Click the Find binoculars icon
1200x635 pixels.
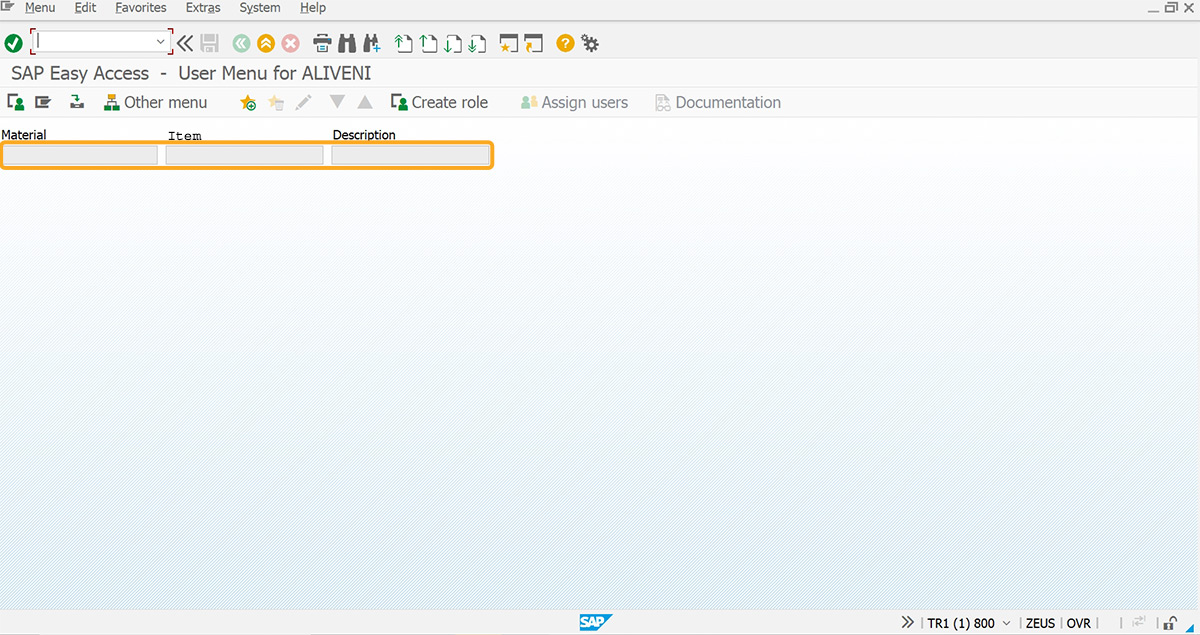pos(347,43)
